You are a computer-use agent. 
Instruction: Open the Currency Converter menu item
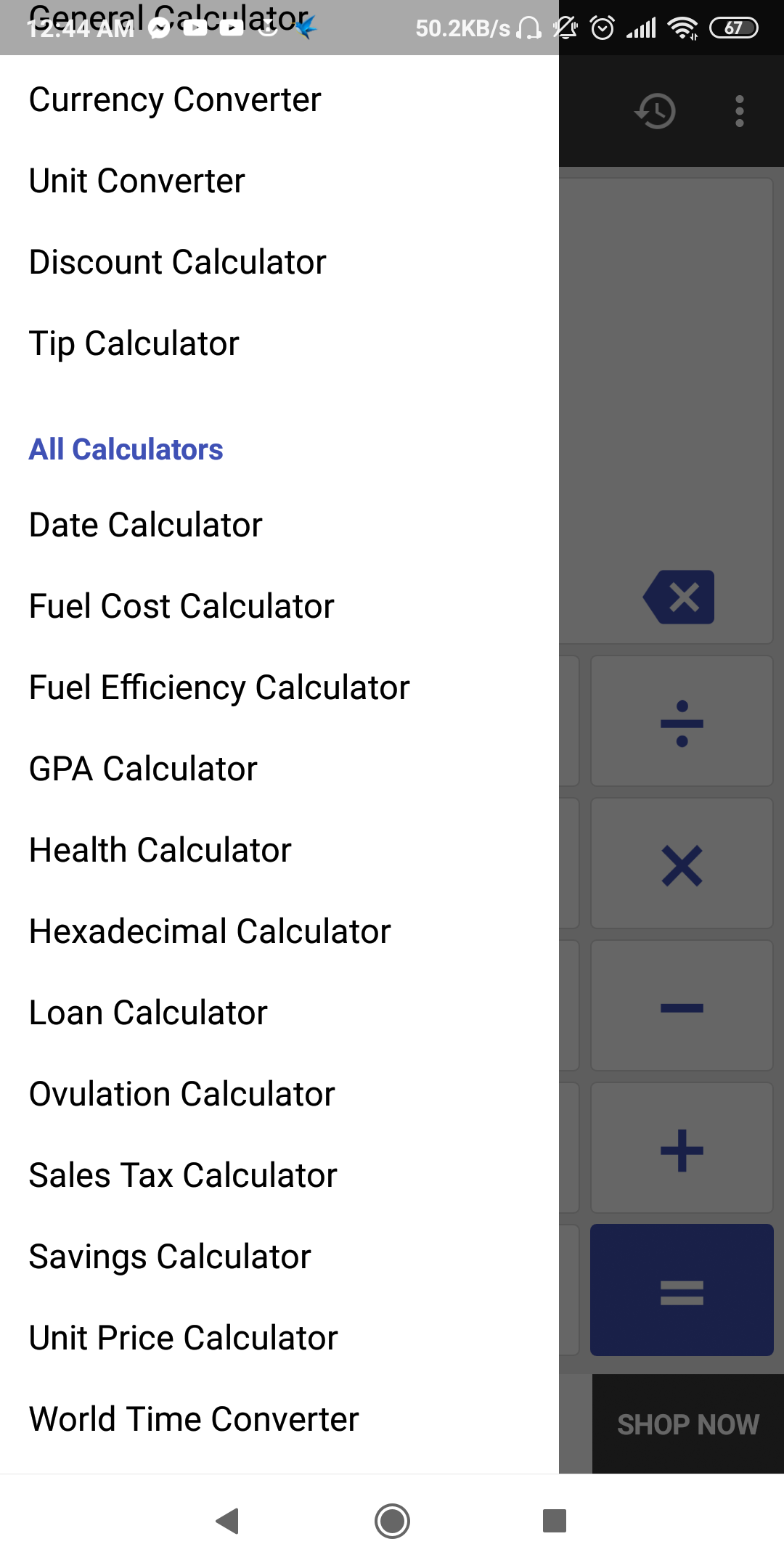pyautogui.click(x=175, y=99)
